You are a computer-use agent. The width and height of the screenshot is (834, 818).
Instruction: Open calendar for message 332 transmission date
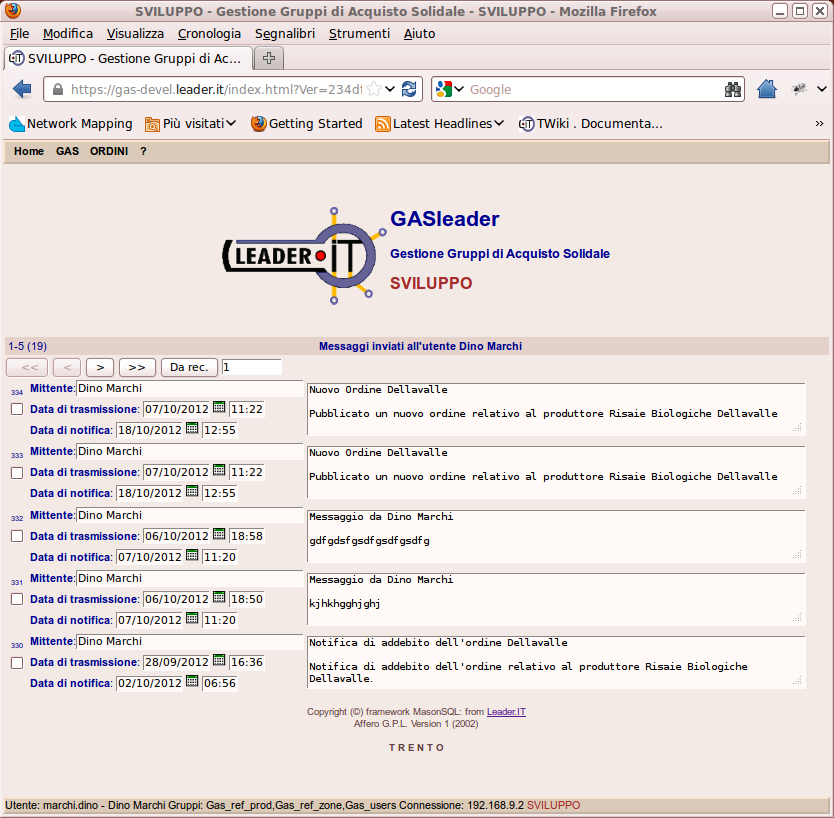pos(219,534)
